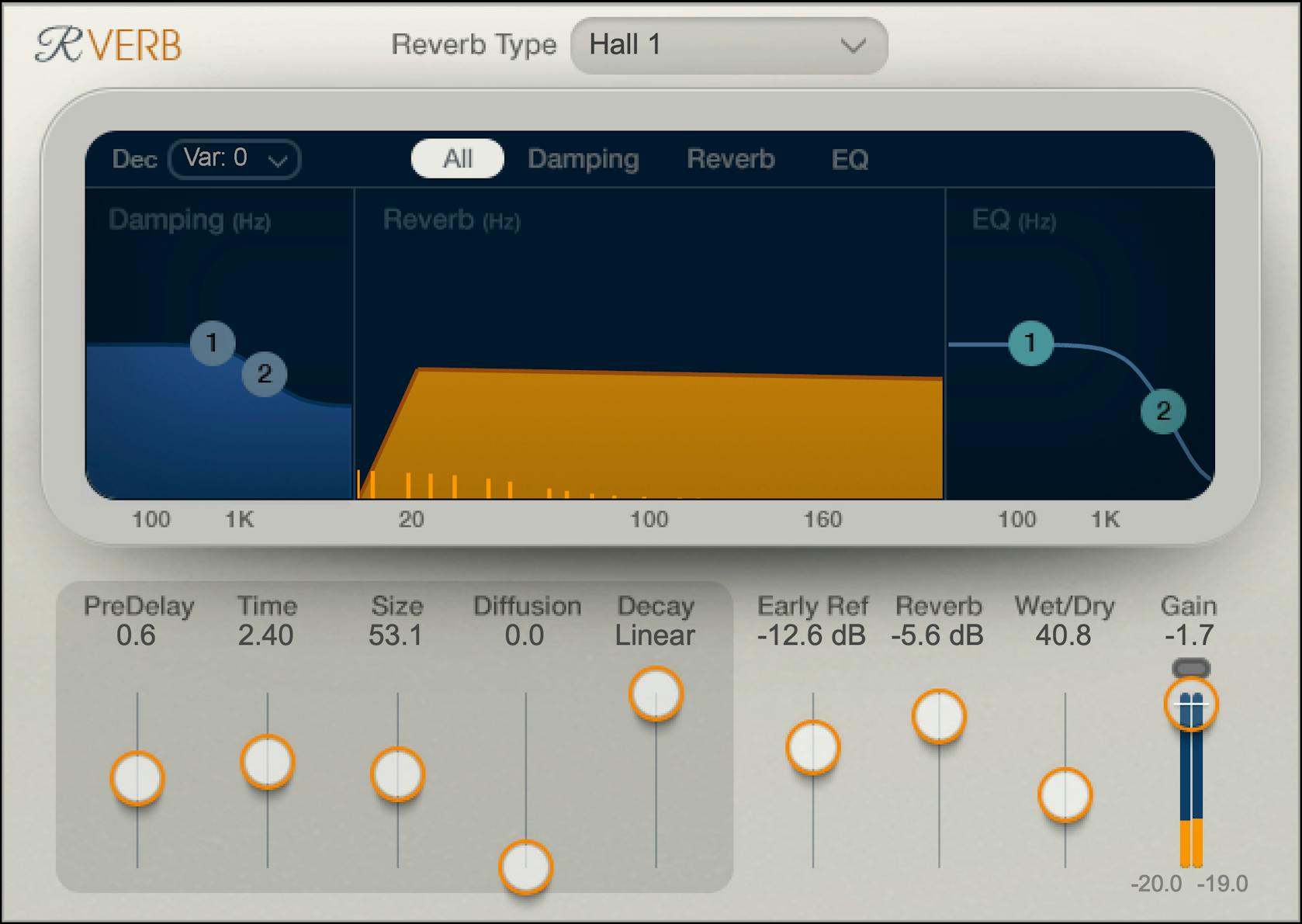Open the Var: 0 variation dropdown

[x=233, y=159]
